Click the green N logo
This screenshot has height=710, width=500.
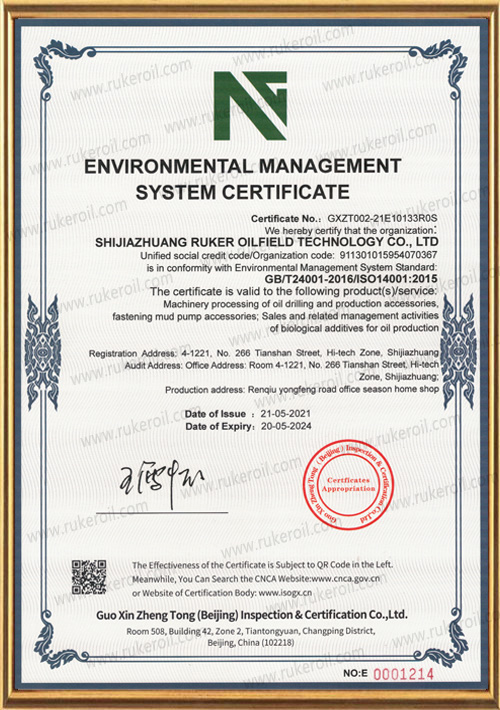point(250,106)
